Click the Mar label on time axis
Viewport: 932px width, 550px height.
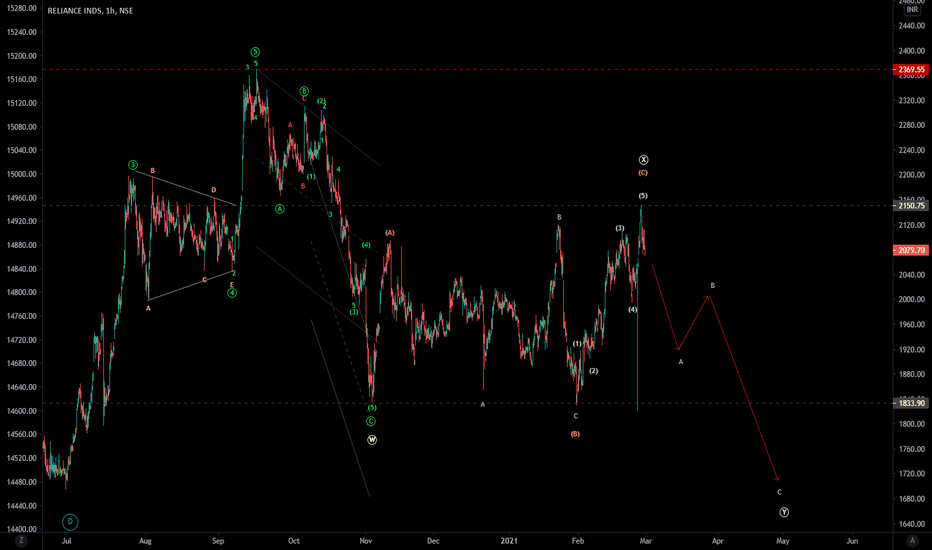click(x=646, y=541)
